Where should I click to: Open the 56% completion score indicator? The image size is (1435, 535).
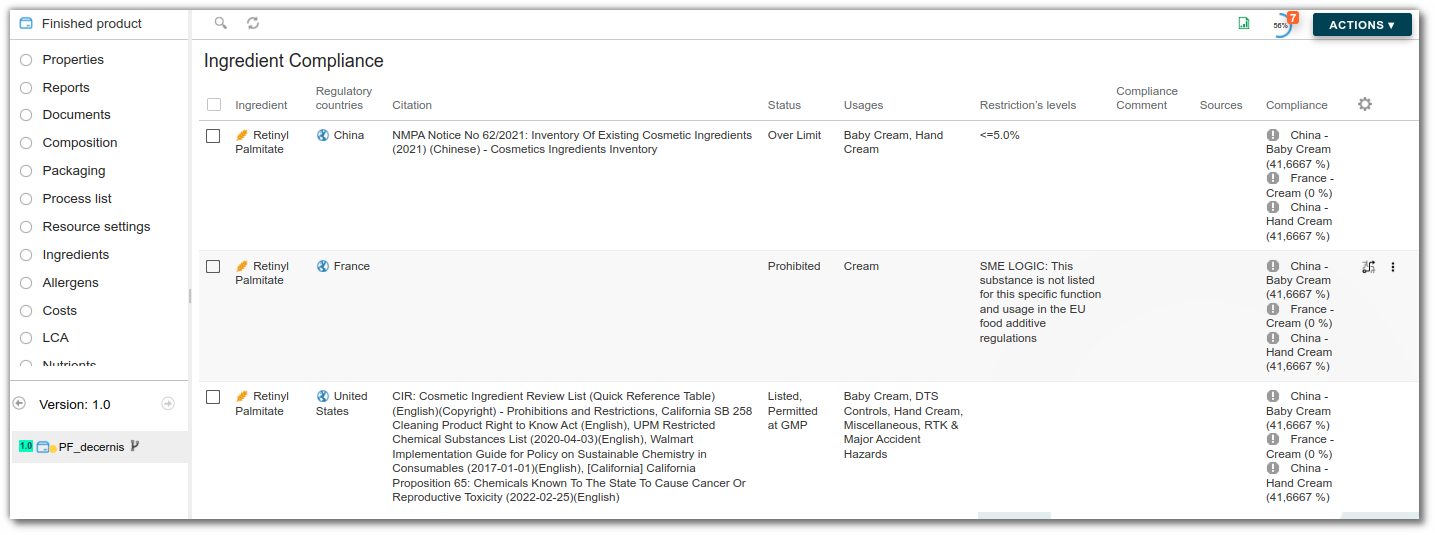1282,25
